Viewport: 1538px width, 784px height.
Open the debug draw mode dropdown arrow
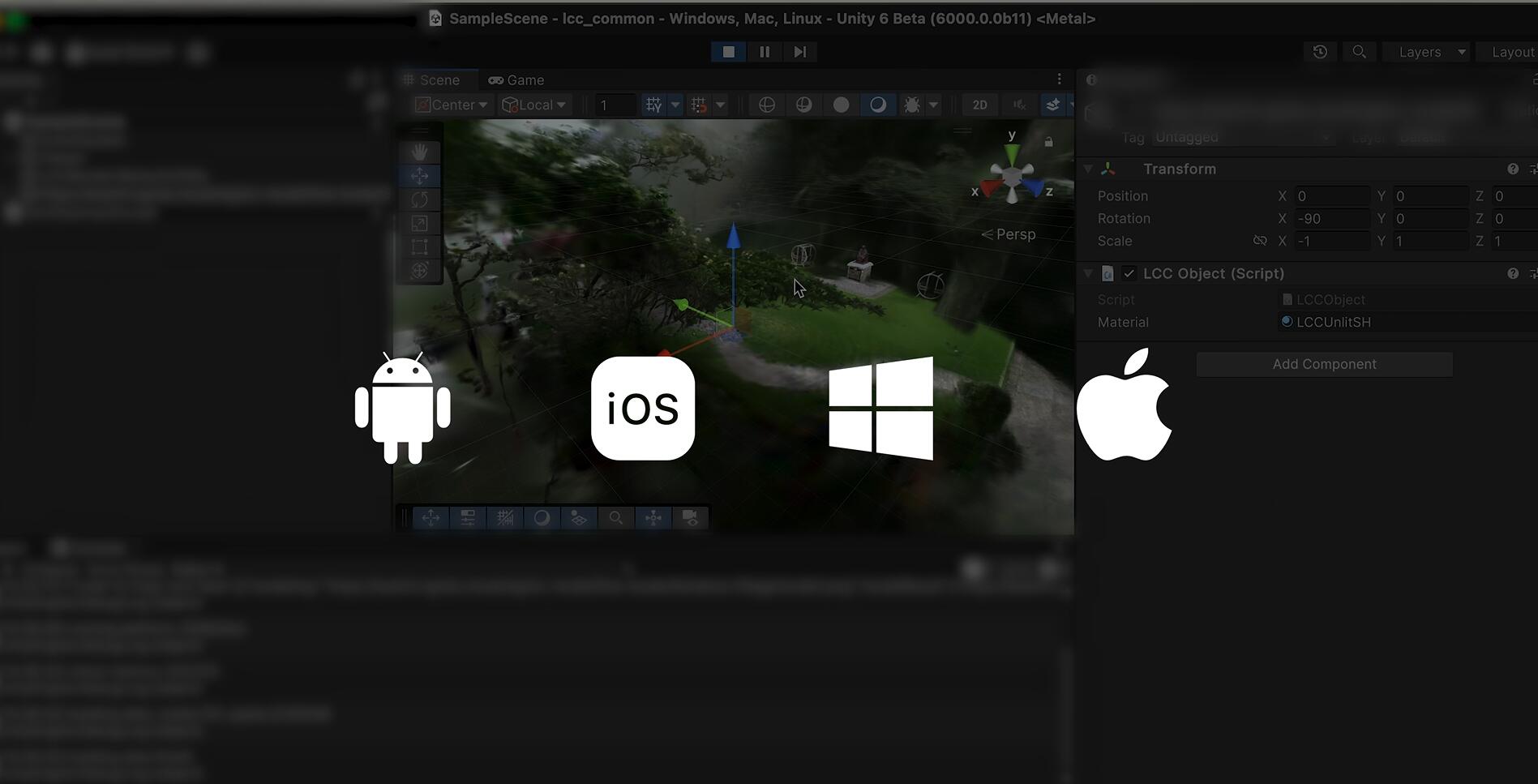933,105
